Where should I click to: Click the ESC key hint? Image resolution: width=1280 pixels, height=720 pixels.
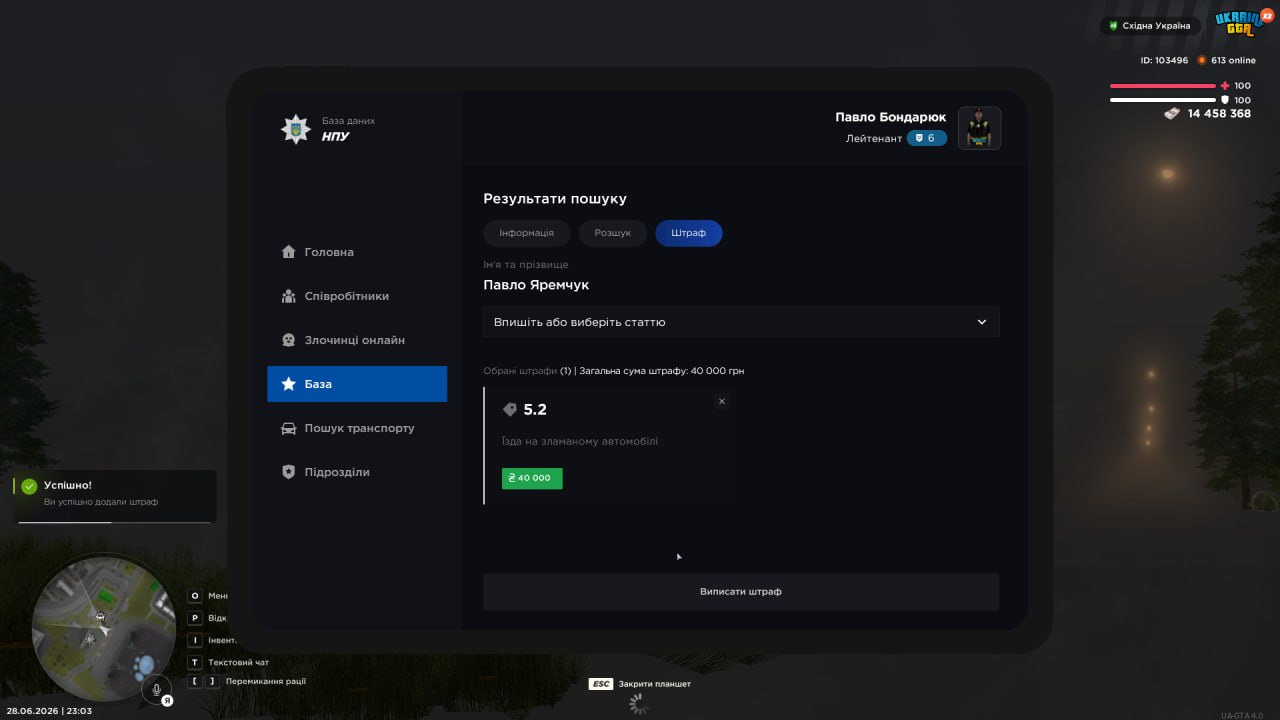[x=600, y=684]
